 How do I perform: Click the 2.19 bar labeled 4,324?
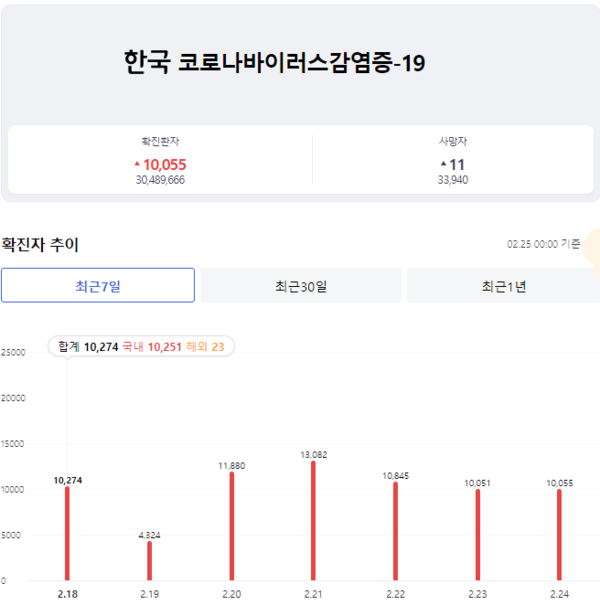pos(149,561)
